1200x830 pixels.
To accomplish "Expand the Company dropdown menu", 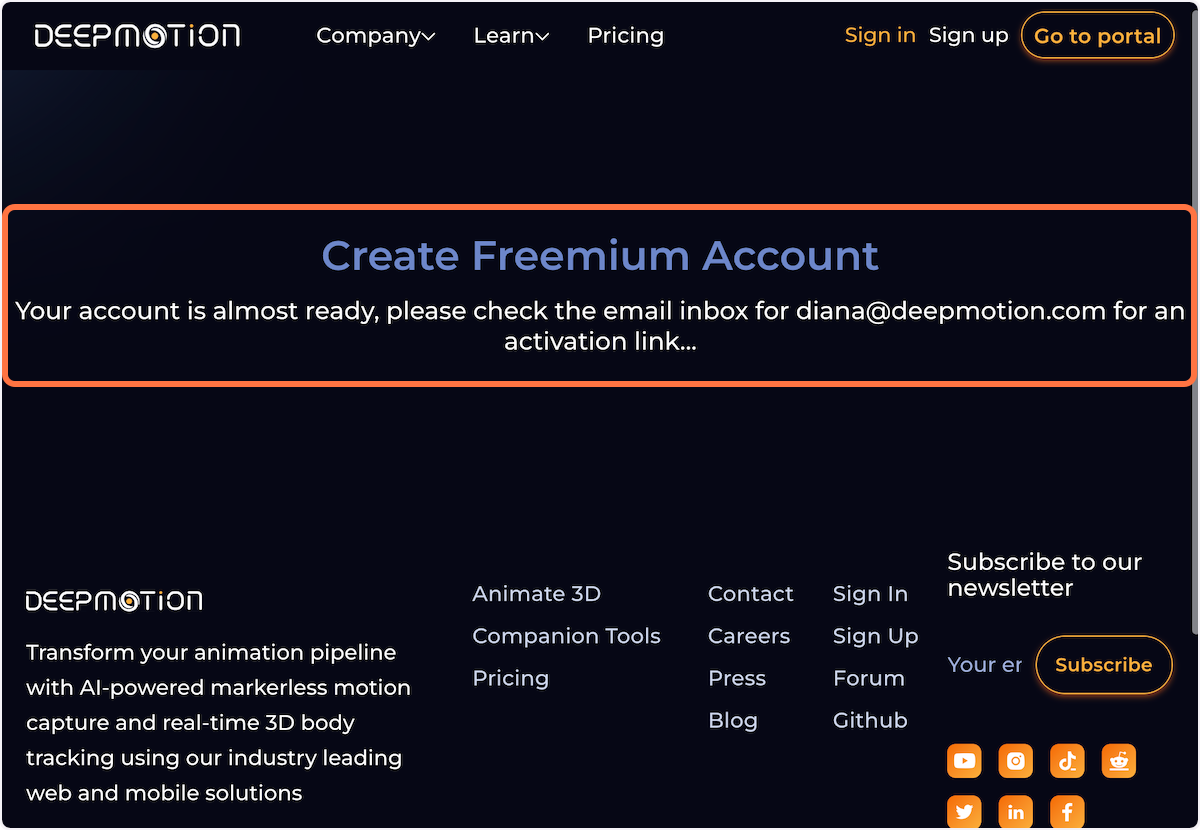I will click(368, 35).
